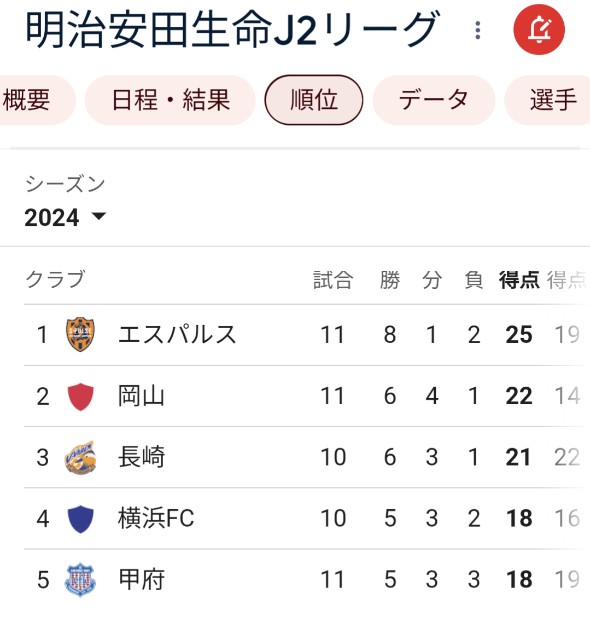Click the S-Pulse orange club crest
This screenshot has width=590, height=640.
(x=80, y=334)
